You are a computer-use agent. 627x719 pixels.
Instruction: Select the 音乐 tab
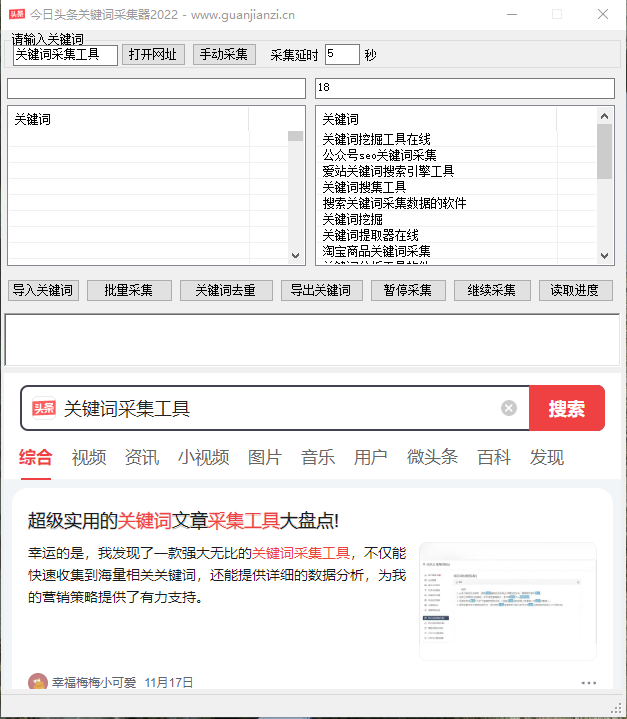pyautogui.click(x=317, y=457)
